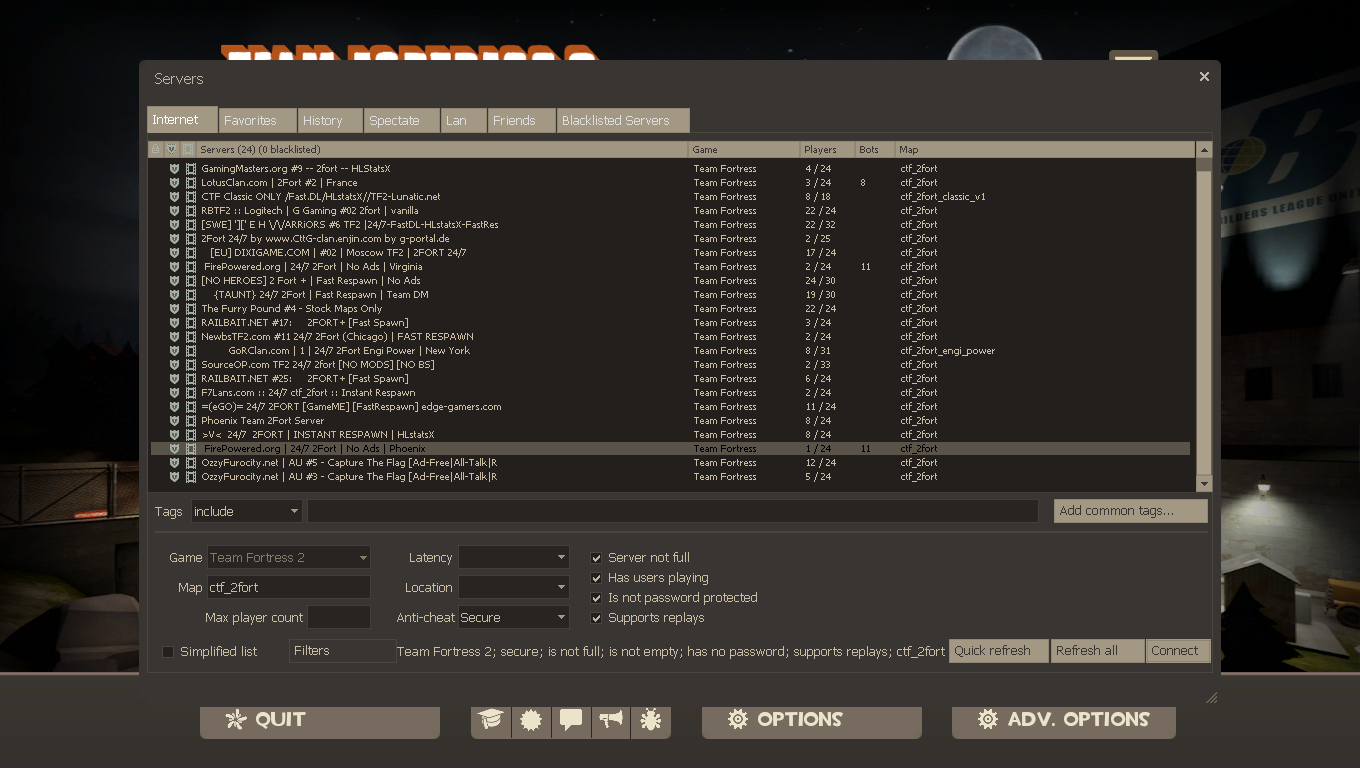Viewport: 1360px width, 768px height.
Task: Enable Simplified list checkbox
Action: coord(168,652)
